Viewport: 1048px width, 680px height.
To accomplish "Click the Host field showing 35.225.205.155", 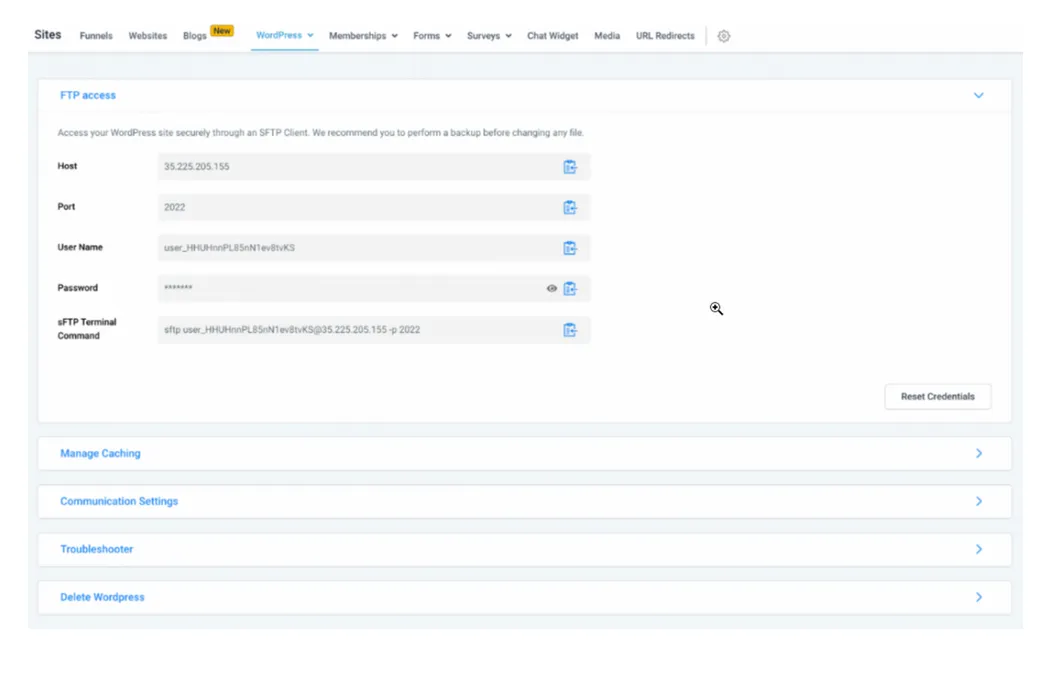I will (374, 166).
